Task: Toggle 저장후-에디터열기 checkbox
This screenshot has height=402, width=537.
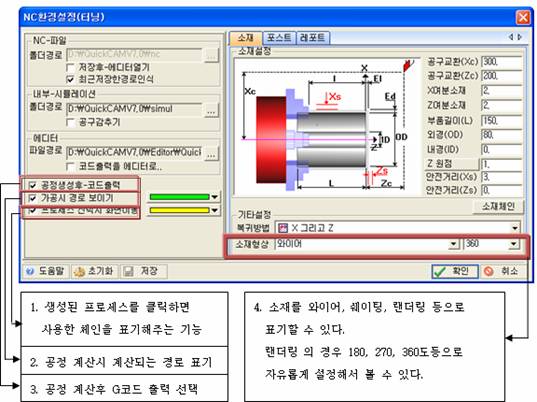Action: click(70, 67)
